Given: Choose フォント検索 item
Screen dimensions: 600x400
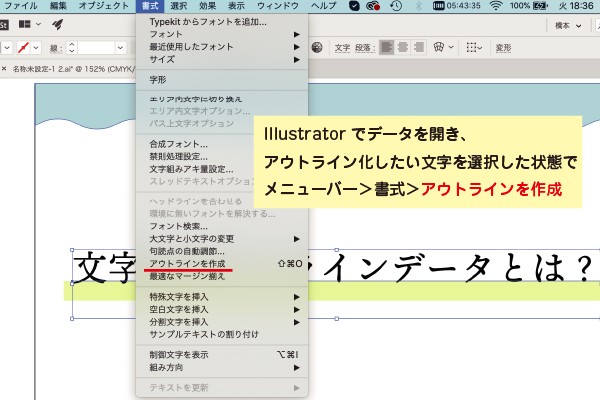Looking at the screenshot, I should click(222, 226).
